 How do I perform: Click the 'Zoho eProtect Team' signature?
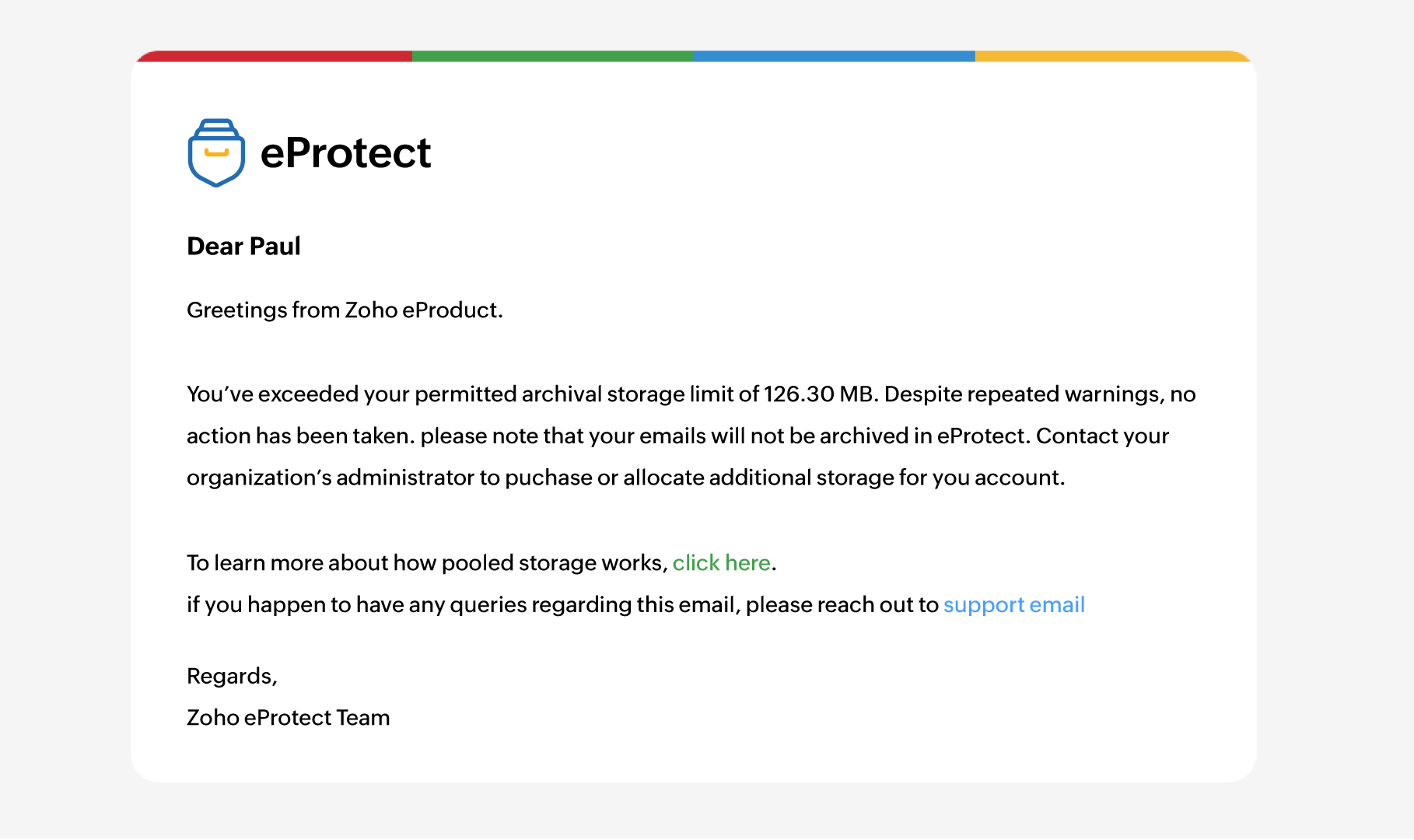click(288, 717)
